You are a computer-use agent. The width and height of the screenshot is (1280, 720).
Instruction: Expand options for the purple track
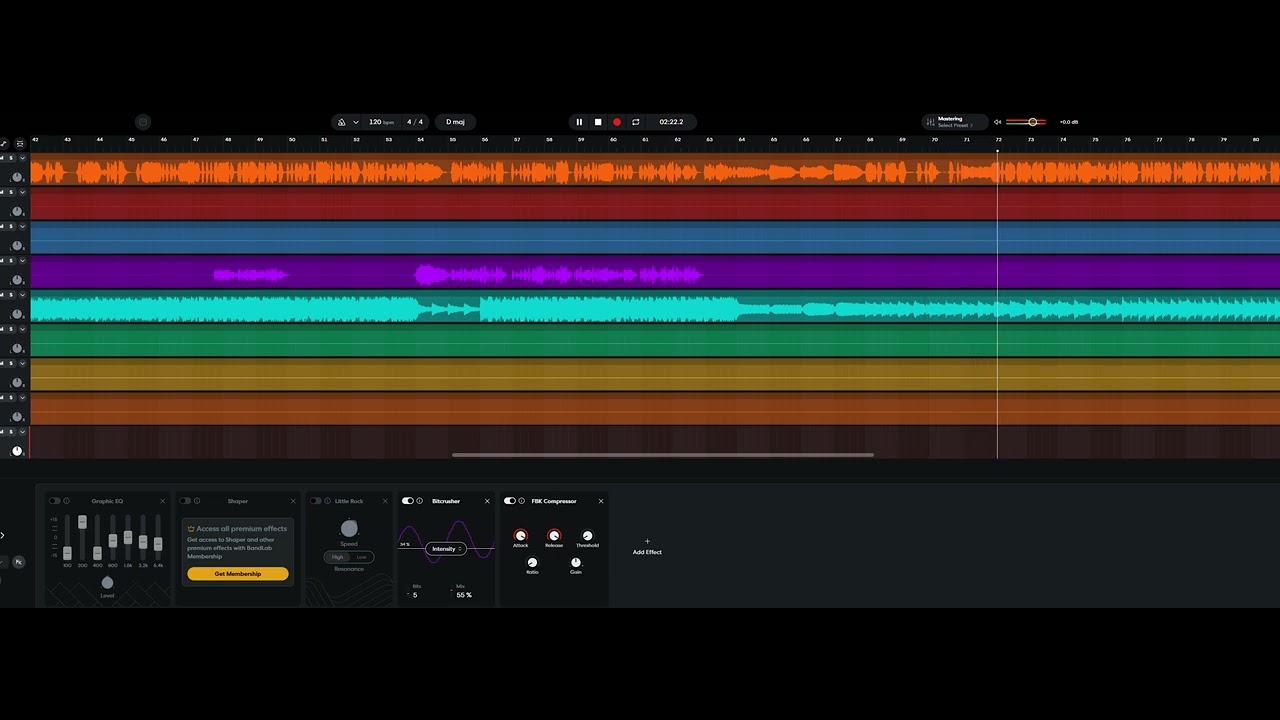pyautogui.click(x=22, y=260)
